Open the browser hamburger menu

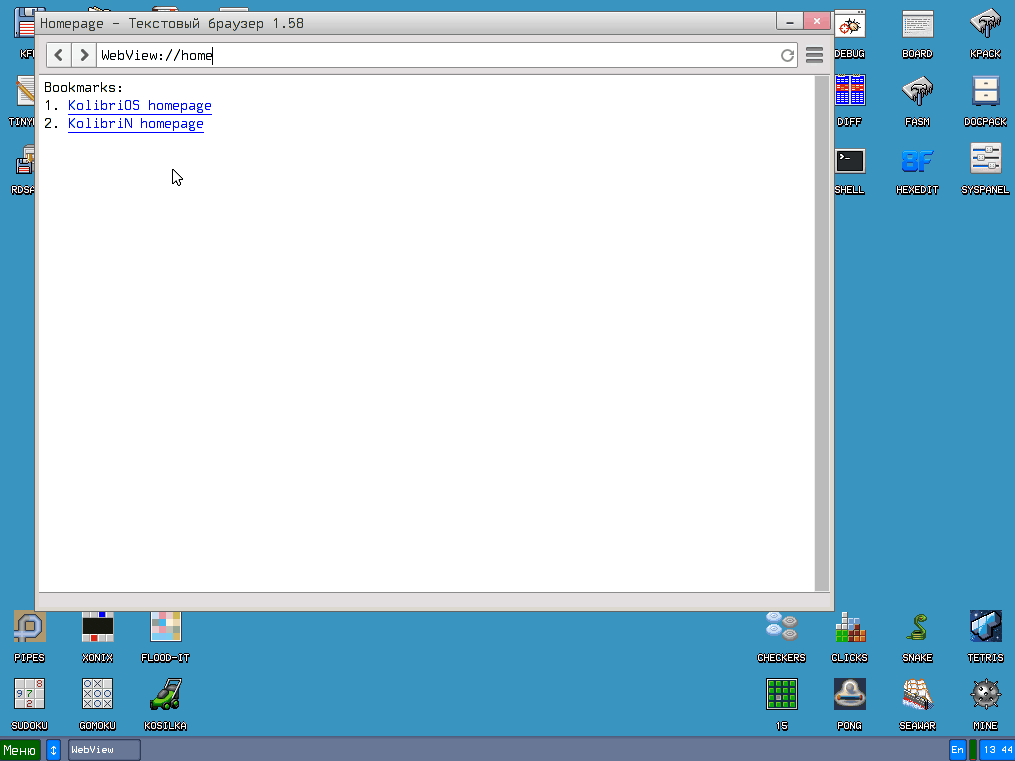[x=814, y=55]
